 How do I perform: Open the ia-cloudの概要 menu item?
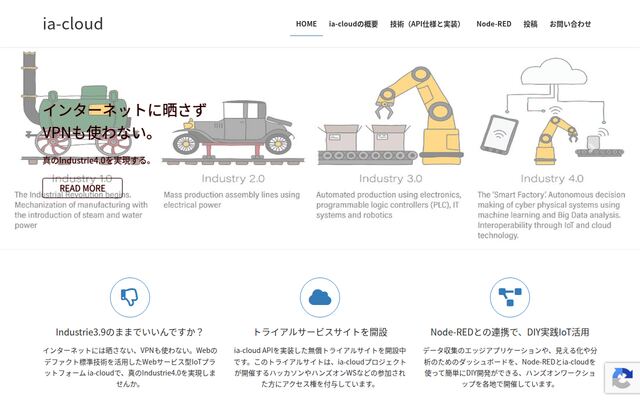(x=353, y=24)
